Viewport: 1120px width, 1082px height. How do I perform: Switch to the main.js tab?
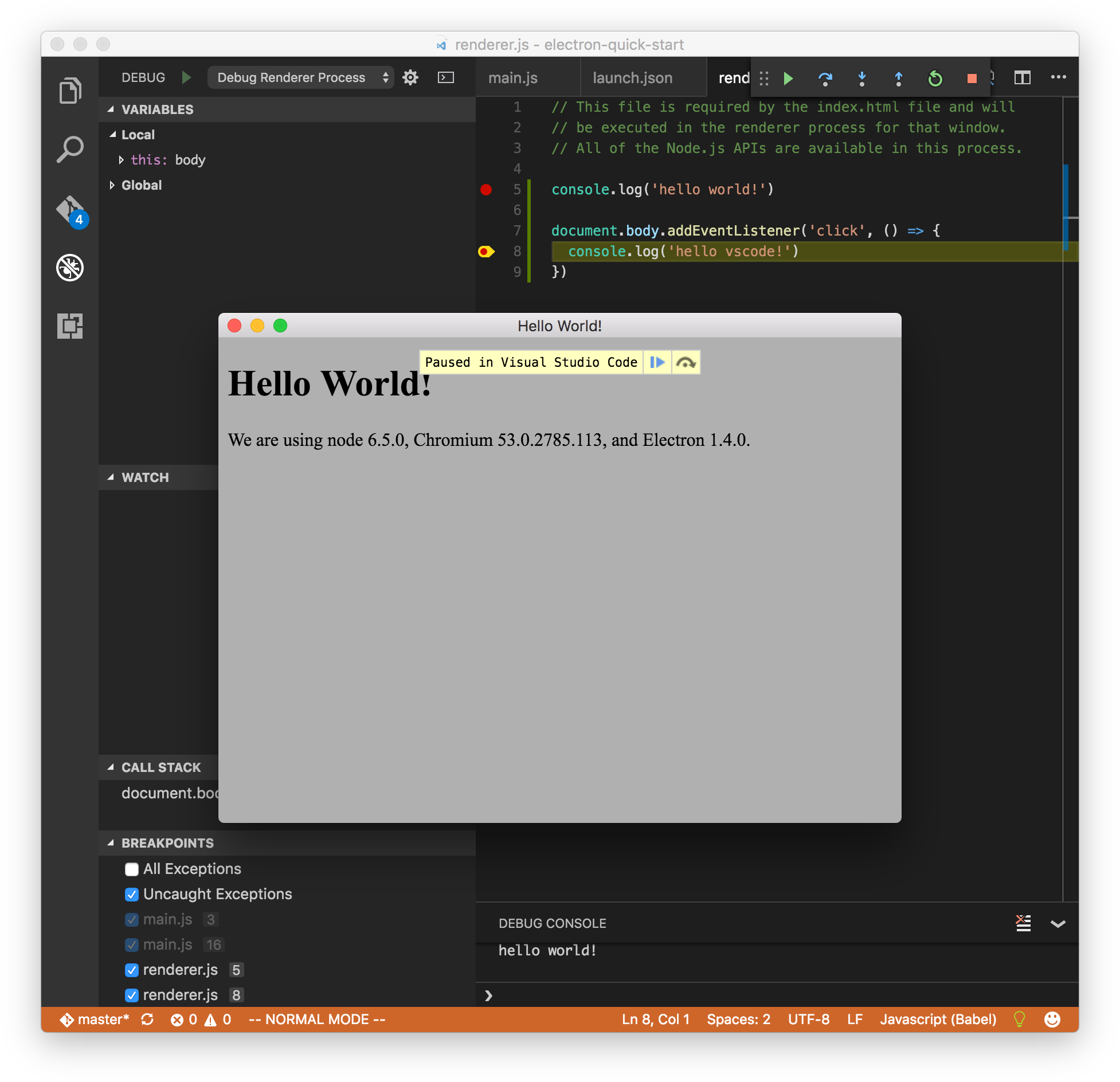coord(512,77)
